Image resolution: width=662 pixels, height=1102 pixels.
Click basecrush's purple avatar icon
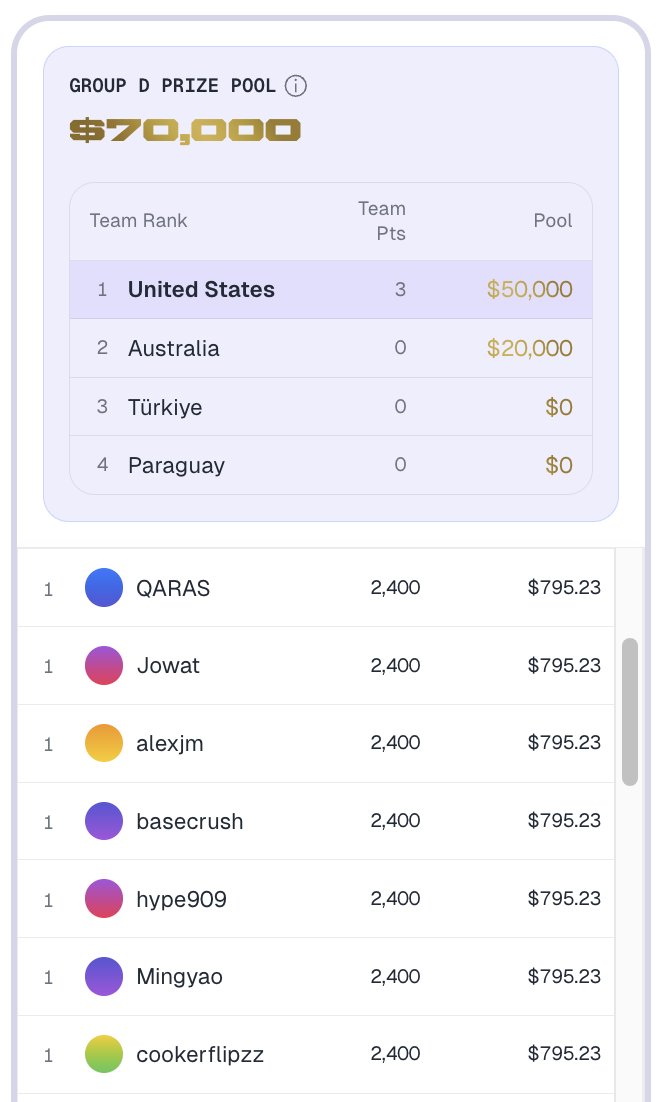click(104, 821)
